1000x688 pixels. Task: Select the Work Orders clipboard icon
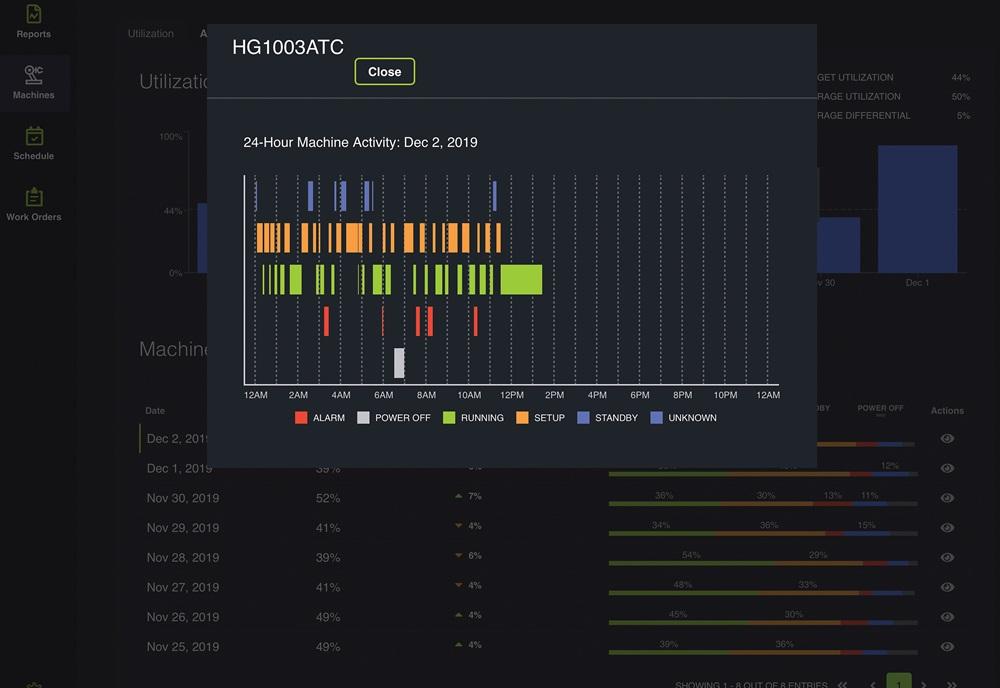tap(33, 203)
